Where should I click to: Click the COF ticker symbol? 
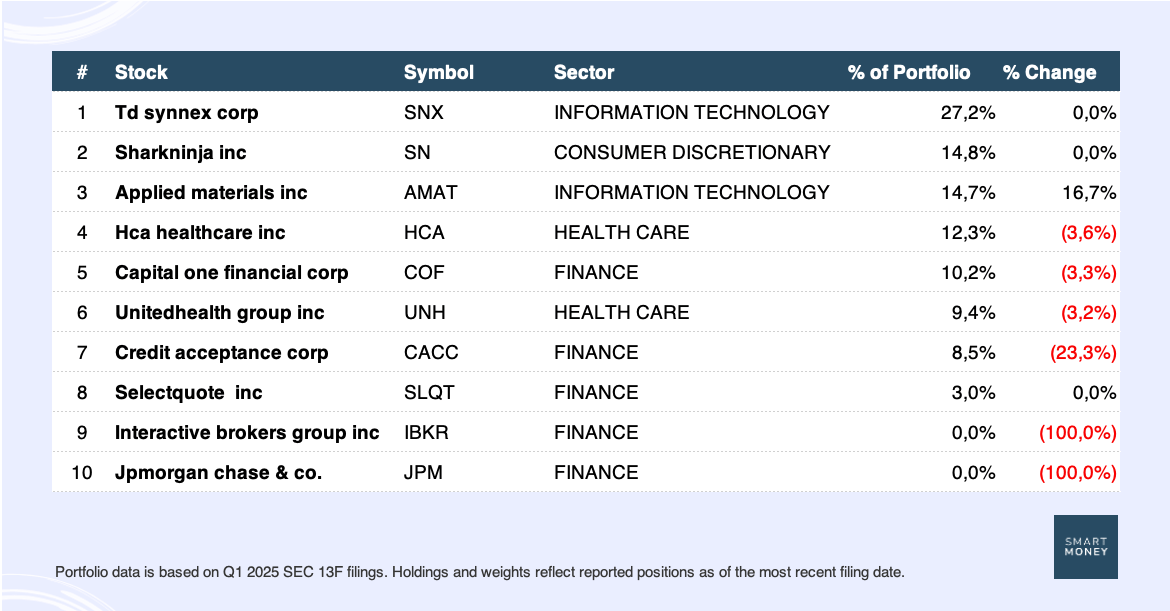(424, 272)
